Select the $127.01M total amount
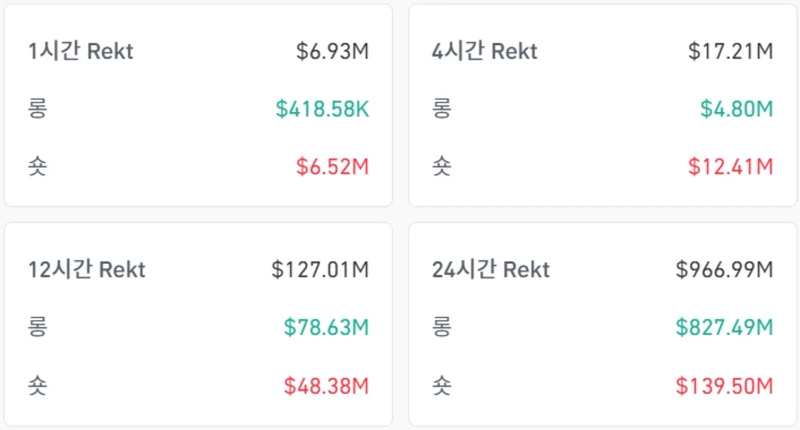 tap(320, 270)
